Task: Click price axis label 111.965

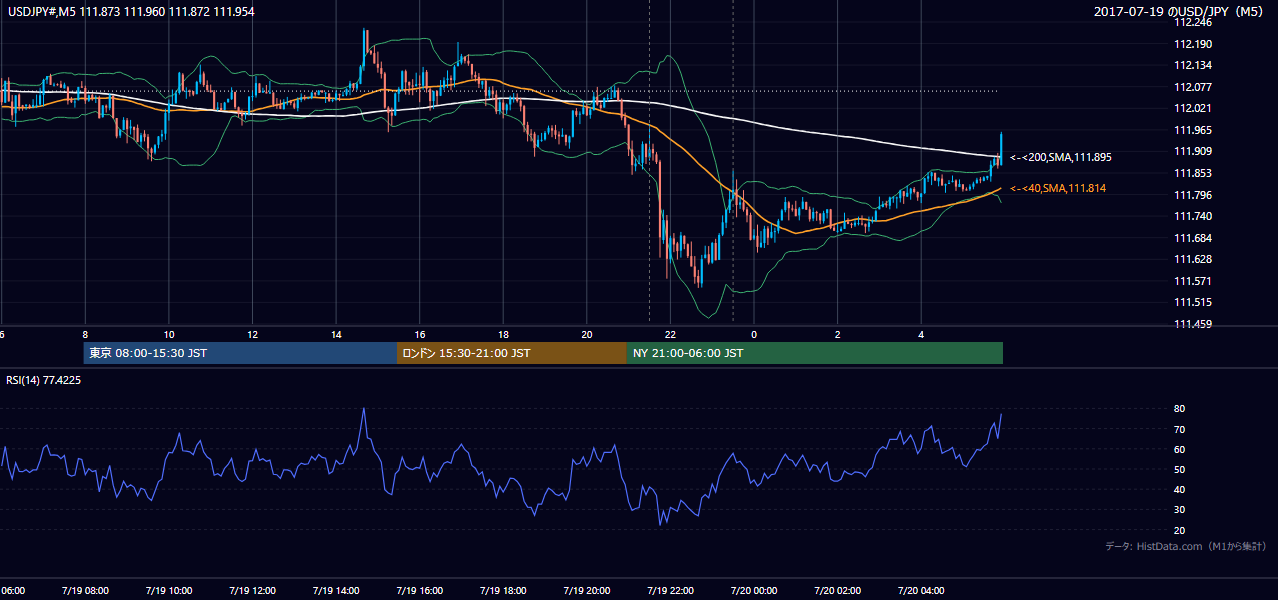Action: [x=1195, y=130]
